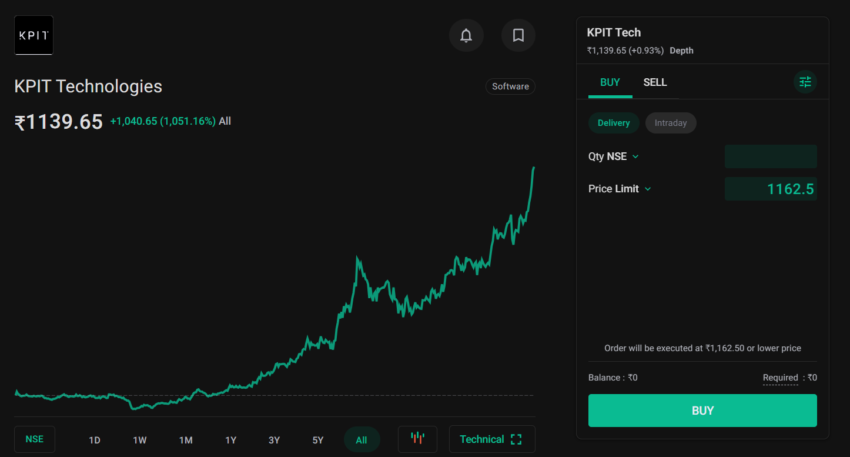Screen dimensions: 850x457
Task: Switch to the BUY tab
Action: [610, 82]
